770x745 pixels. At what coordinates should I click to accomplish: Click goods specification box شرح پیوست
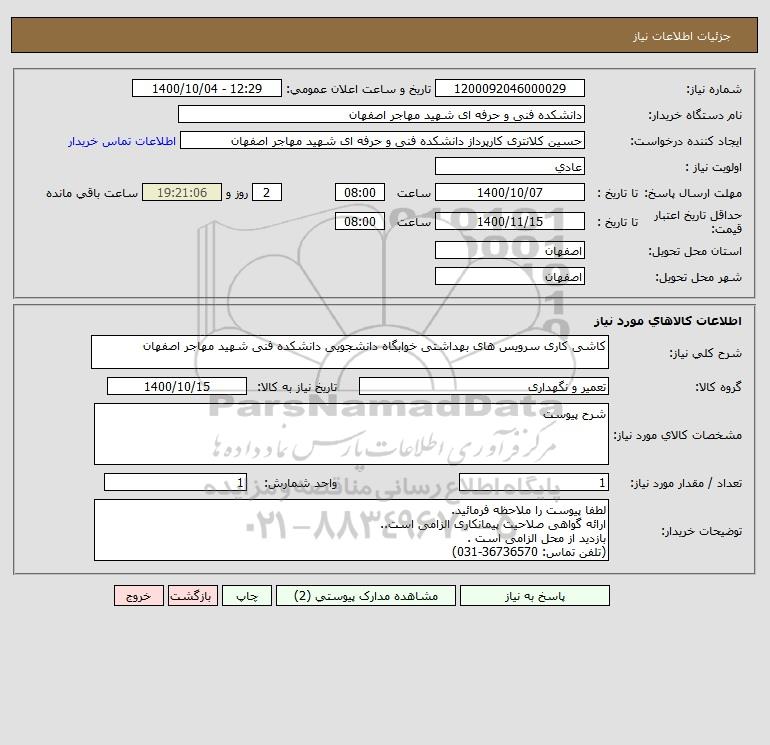351,434
